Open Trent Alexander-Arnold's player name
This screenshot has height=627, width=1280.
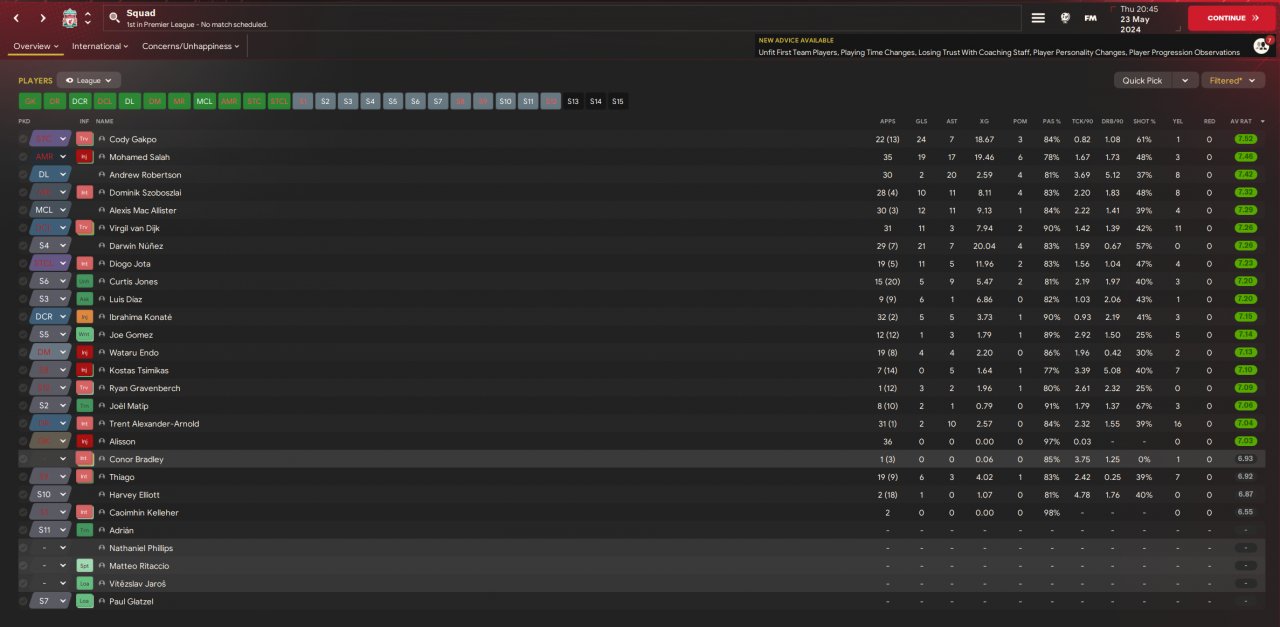[154, 424]
